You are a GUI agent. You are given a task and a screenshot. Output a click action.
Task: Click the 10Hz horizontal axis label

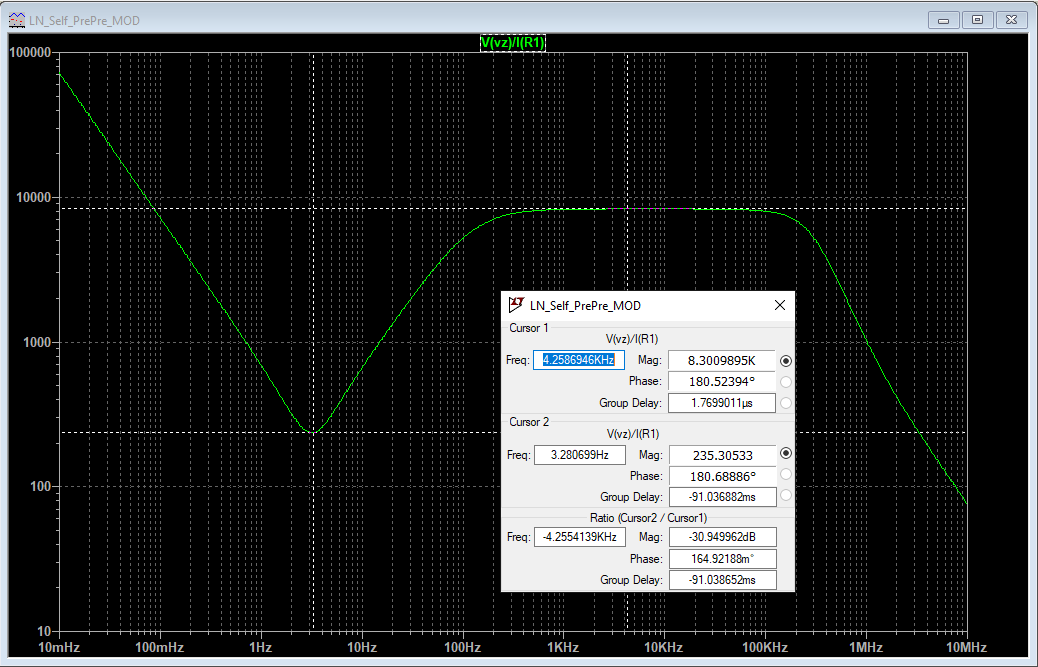pos(361,647)
